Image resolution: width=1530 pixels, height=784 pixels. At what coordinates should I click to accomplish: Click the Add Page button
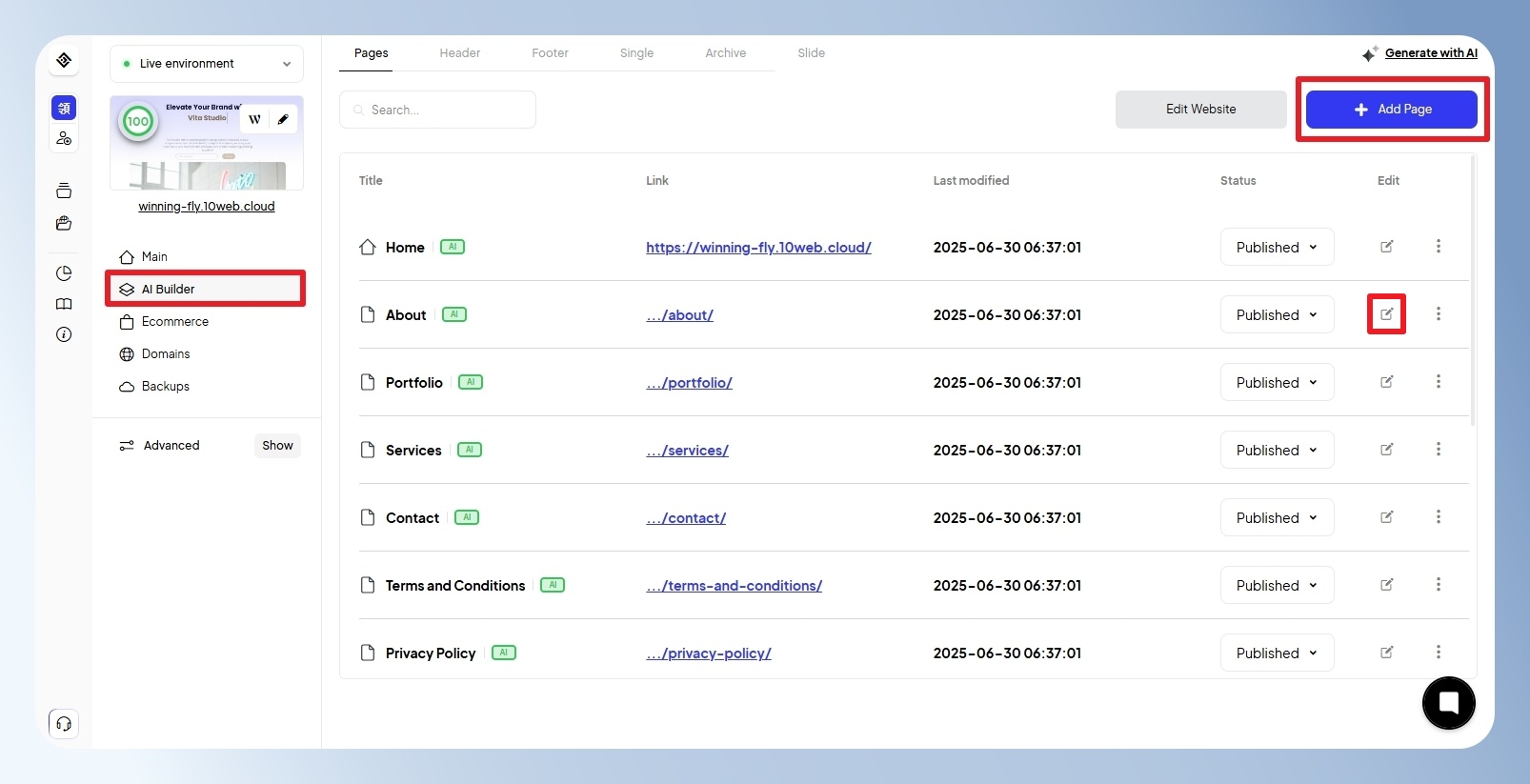point(1391,110)
